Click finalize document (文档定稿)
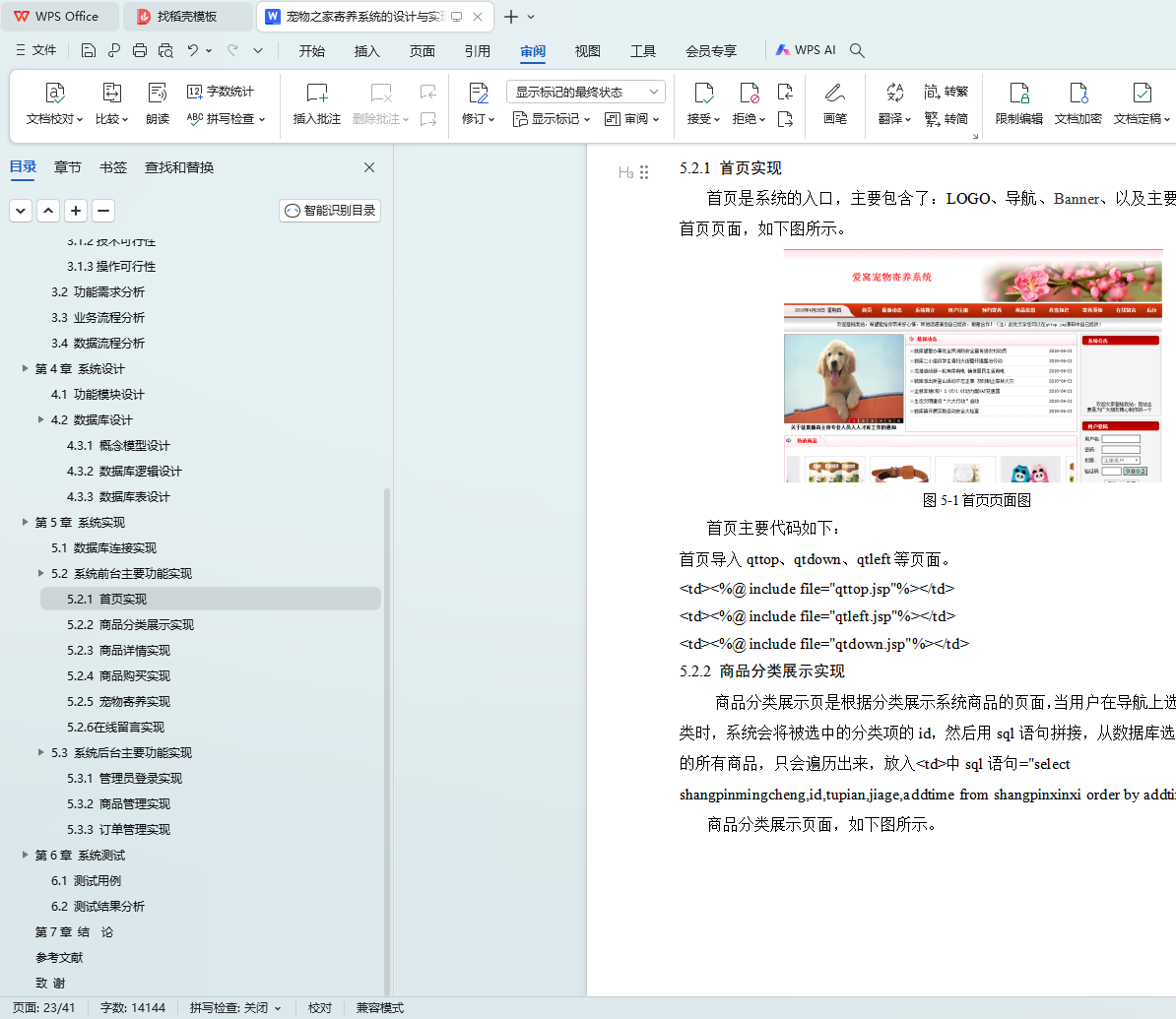The image size is (1176, 1019). pos(1142,103)
